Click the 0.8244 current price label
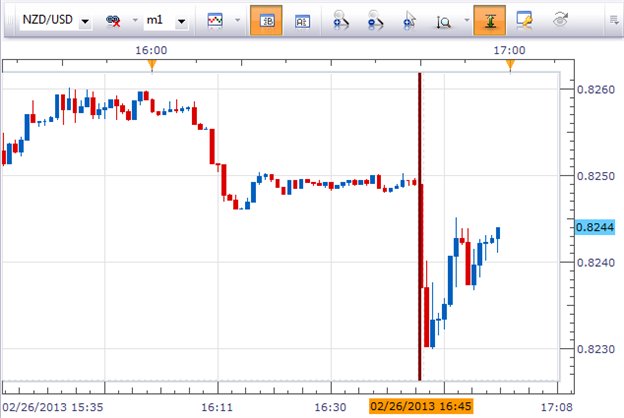 pyautogui.click(x=595, y=227)
